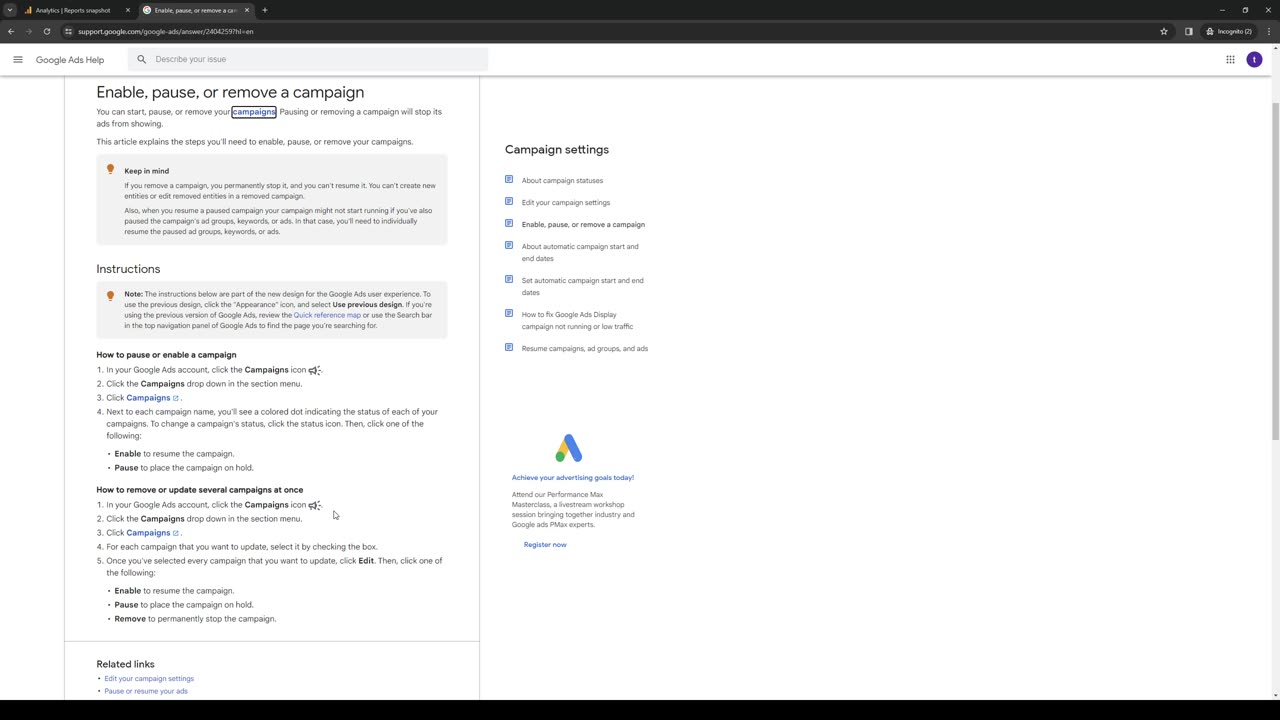Click the lightbulb icon beside Note
Screen dimensions: 1280x720
111,296
